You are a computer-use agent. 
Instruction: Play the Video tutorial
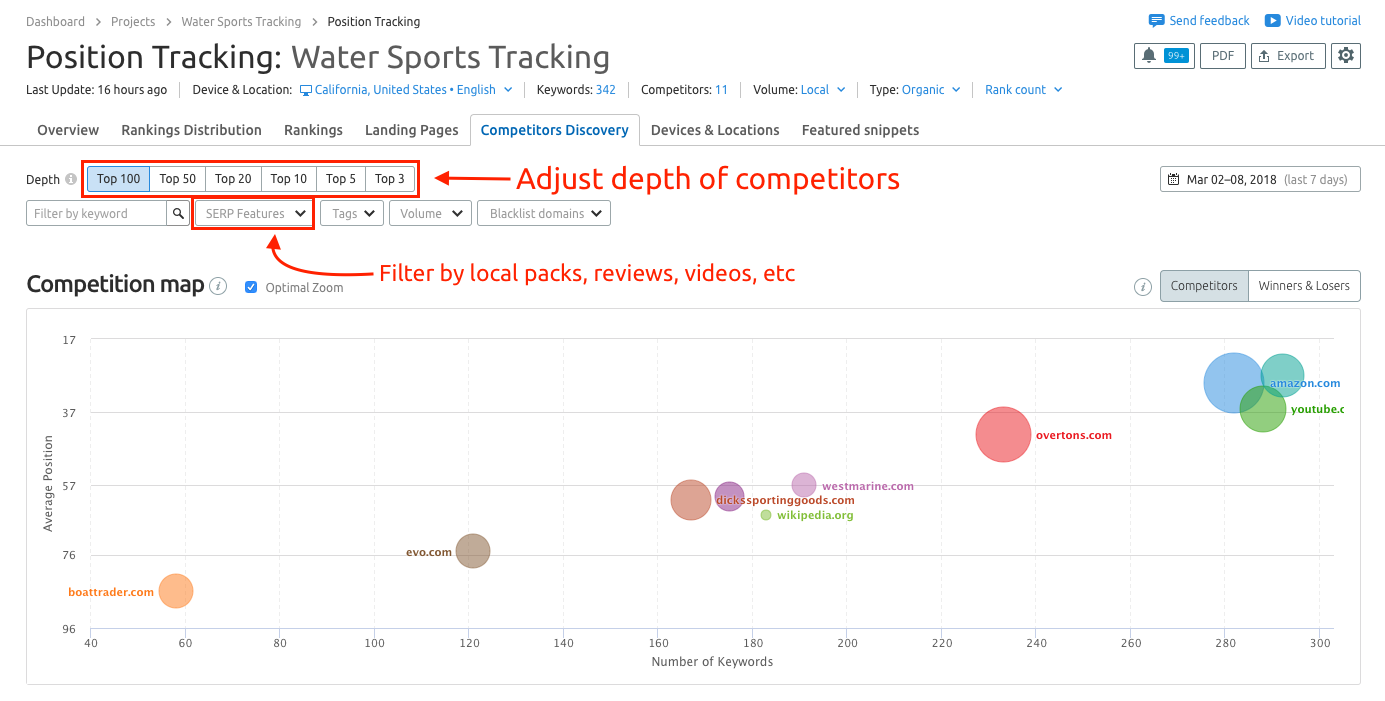click(1312, 20)
